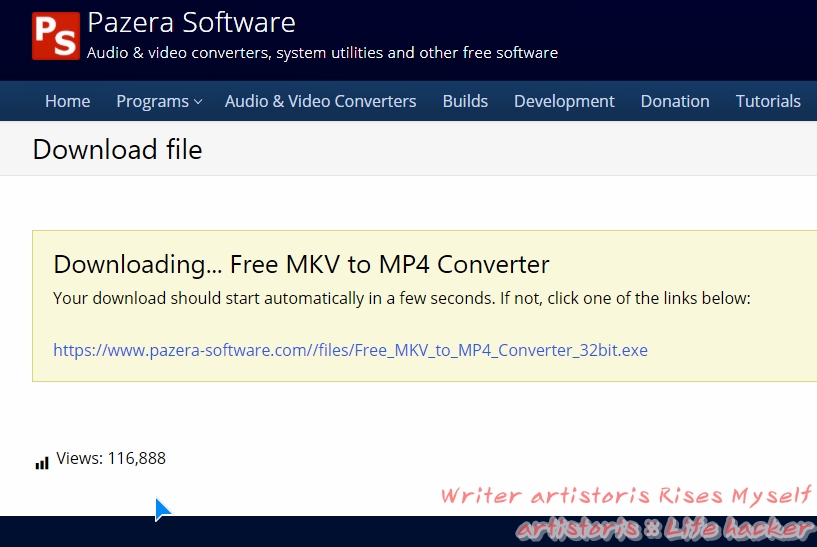817x547 pixels.
Task: Open the Home menu item
Action: click(x=68, y=101)
